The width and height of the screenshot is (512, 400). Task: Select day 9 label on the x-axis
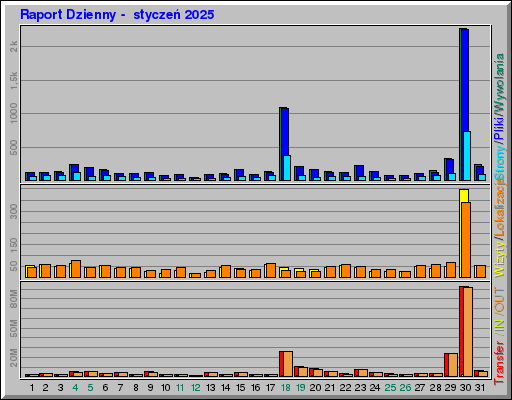(150, 388)
